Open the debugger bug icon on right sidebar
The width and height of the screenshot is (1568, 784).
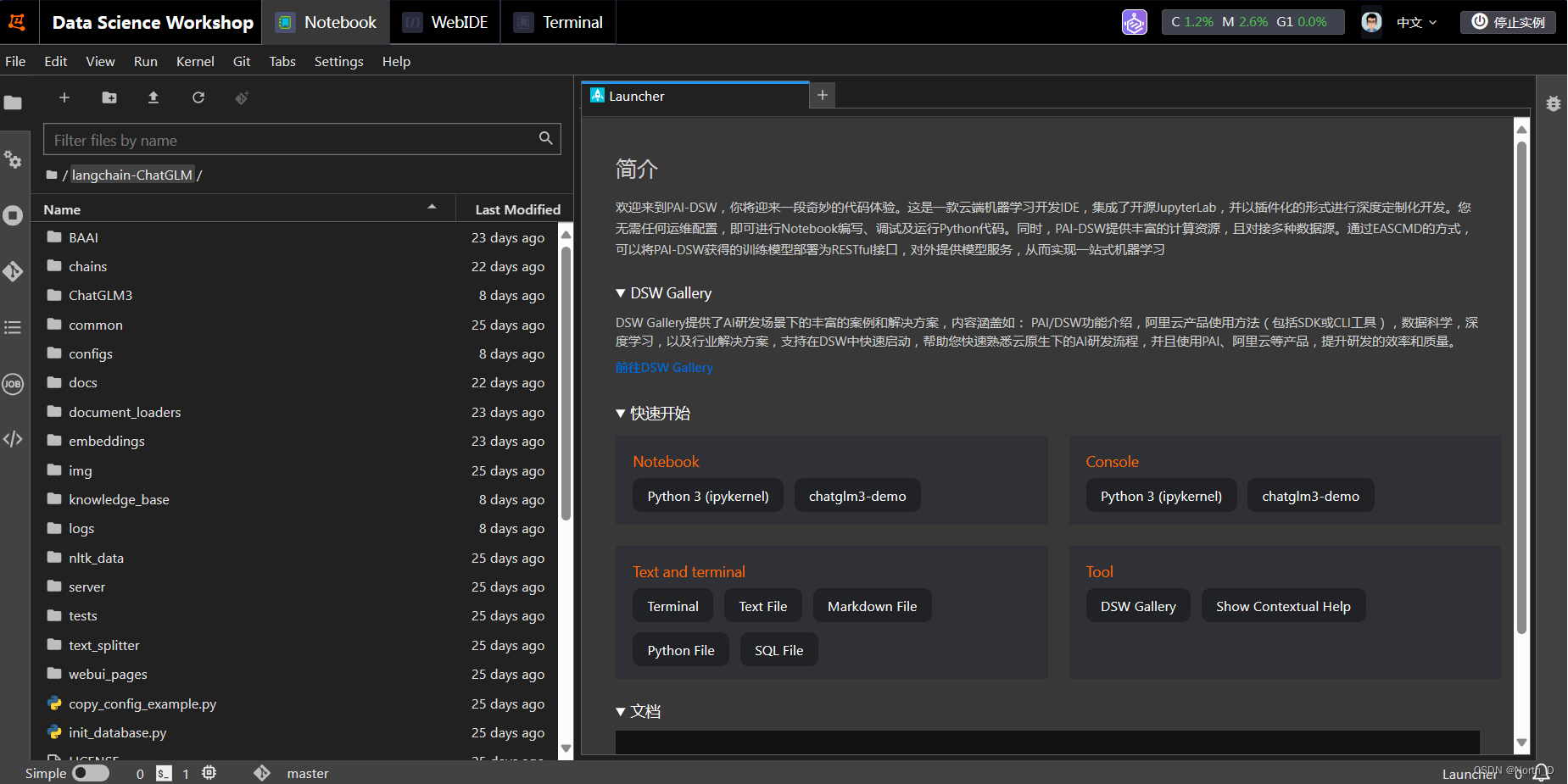(x=1553, y=103)
